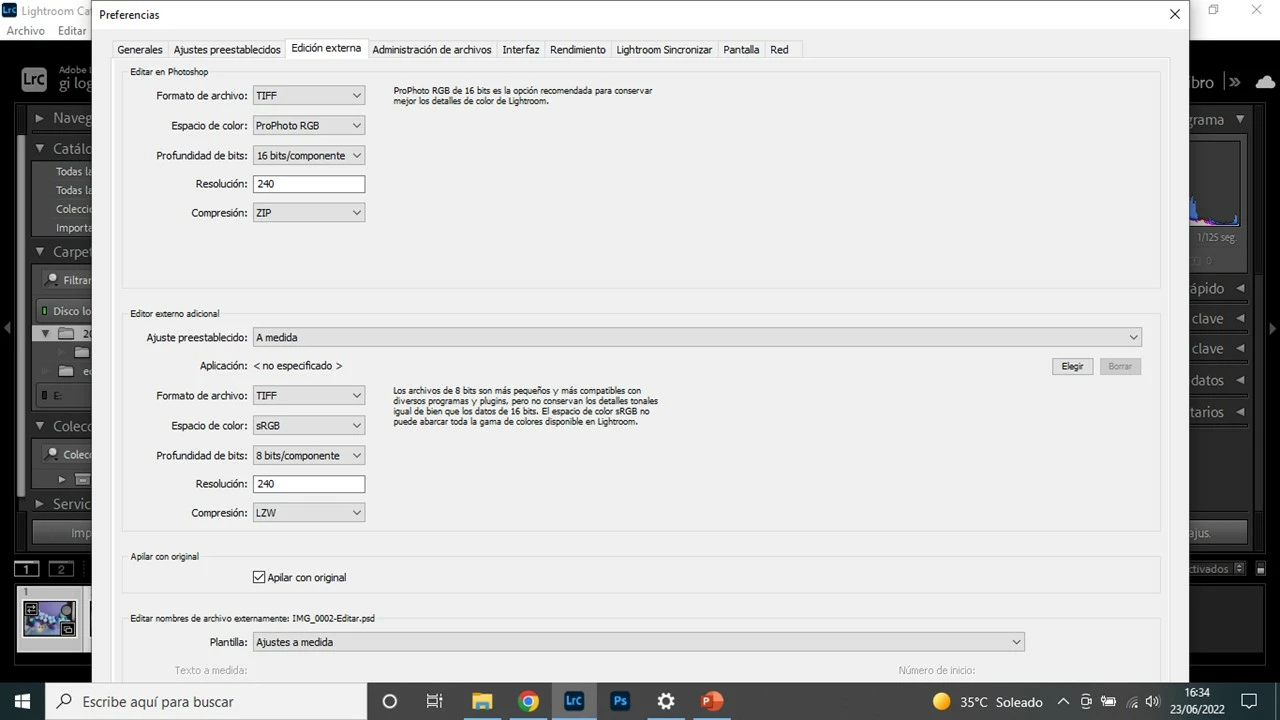Toggle right panel arrow in Lightroom
Screen dimensions: 1280x720
coord(1272,327)
